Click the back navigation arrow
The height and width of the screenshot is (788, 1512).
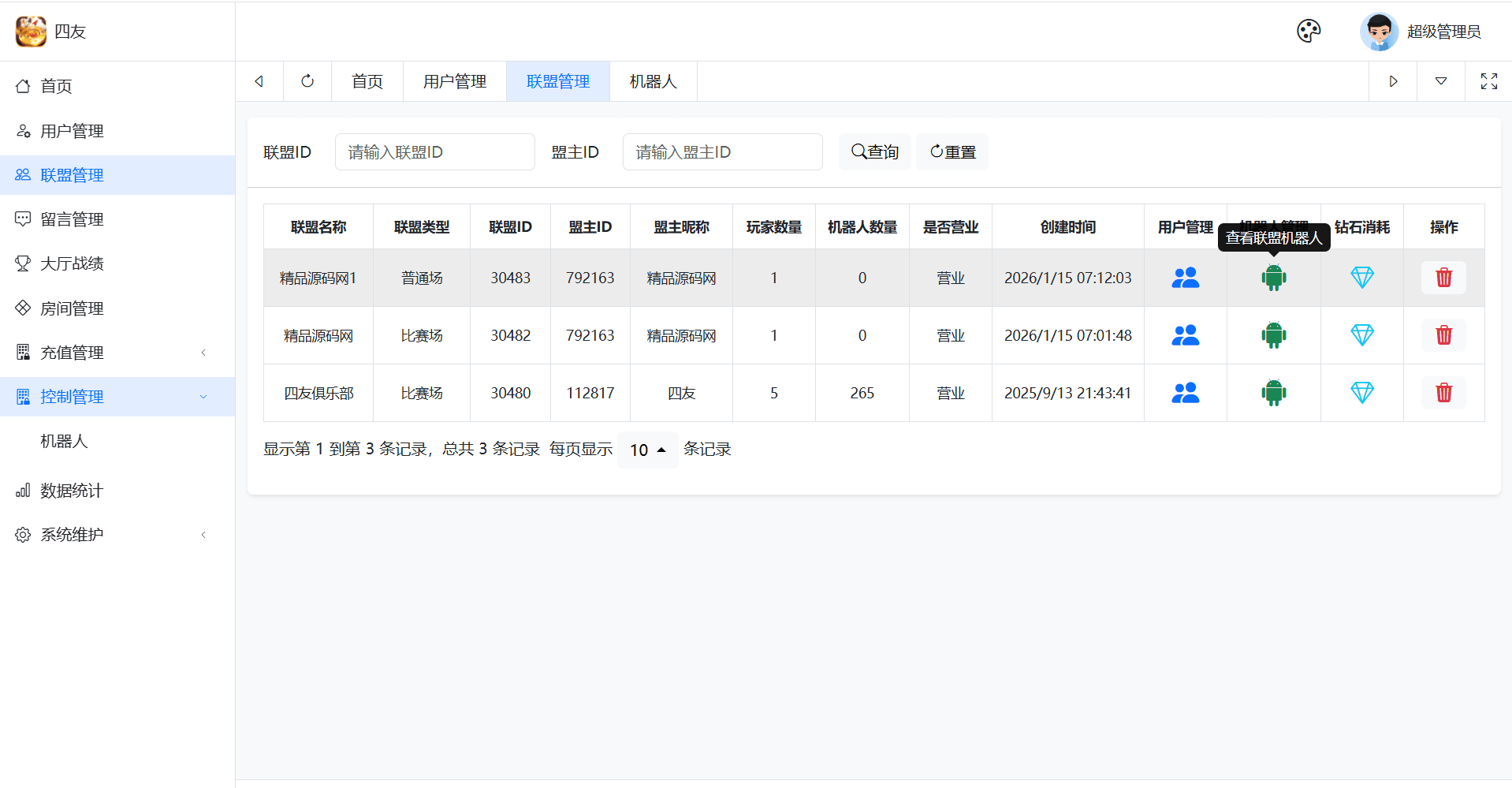pos(259,81)
